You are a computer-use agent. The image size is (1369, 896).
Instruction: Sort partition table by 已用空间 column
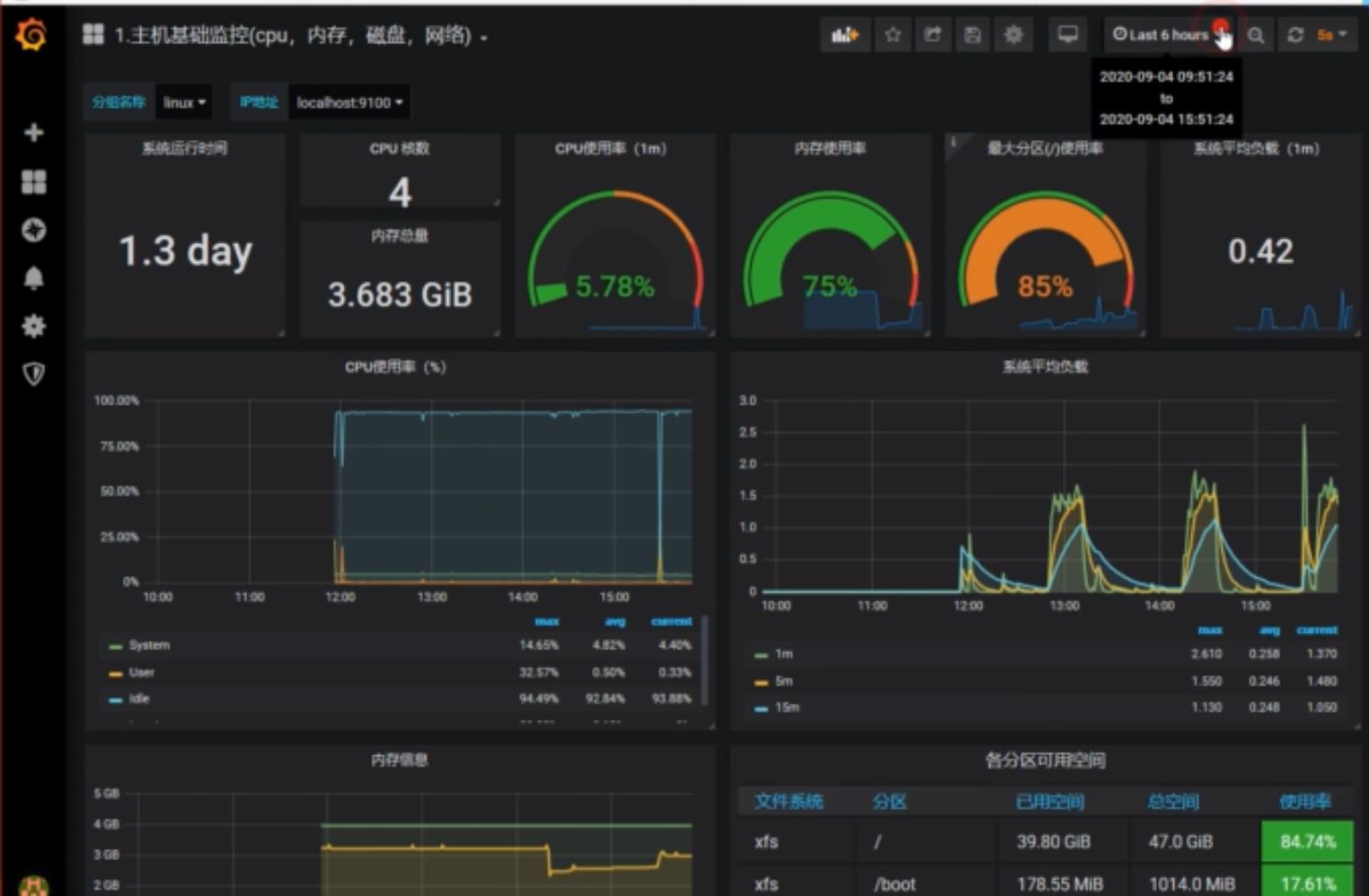click(1049, 801)
